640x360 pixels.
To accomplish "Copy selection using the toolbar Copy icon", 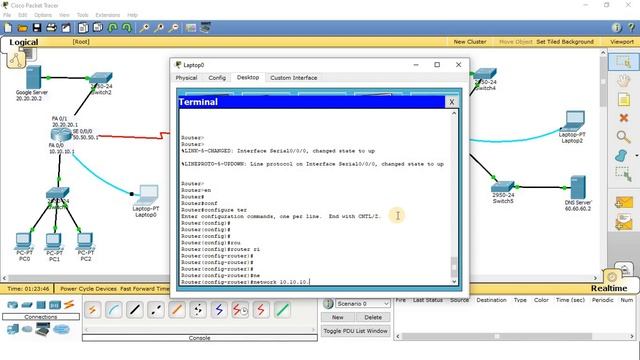I will pos(83,28).
